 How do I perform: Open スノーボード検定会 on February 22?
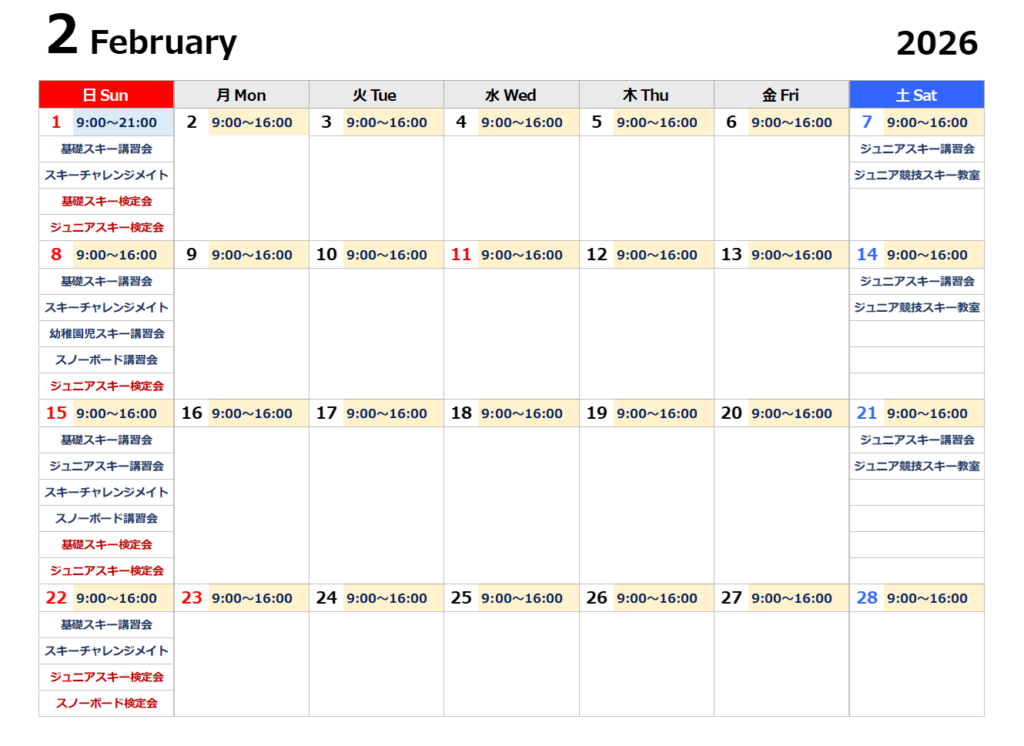106,703
